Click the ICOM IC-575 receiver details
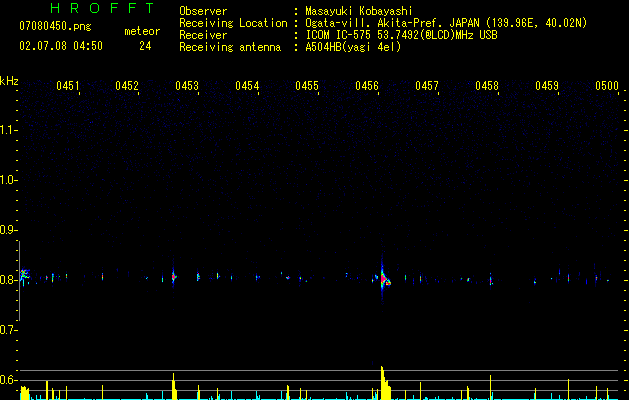Viewport: 629px width, 400px height. click(401, 35)
